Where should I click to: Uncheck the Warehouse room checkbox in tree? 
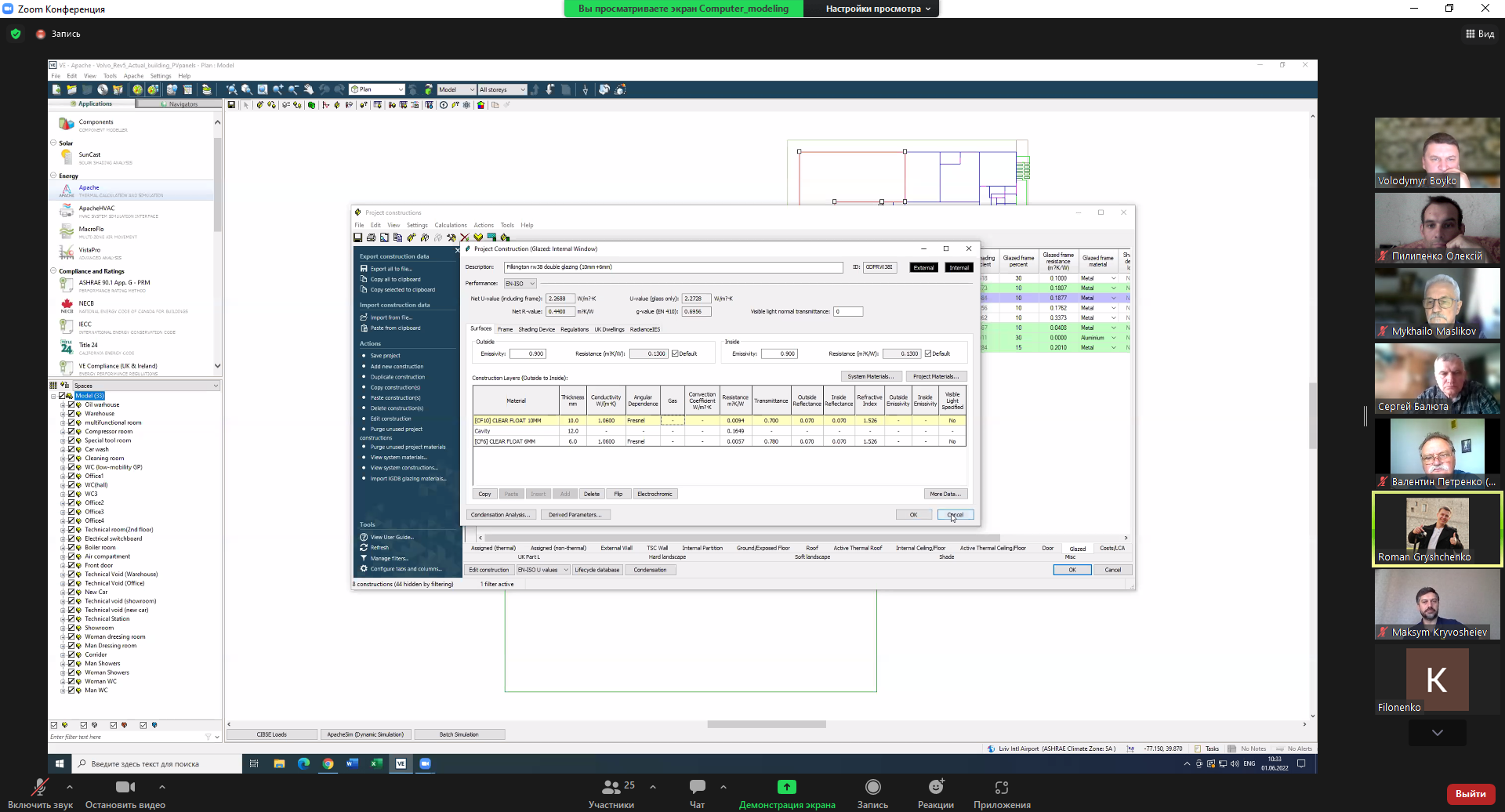click(71, 414)
